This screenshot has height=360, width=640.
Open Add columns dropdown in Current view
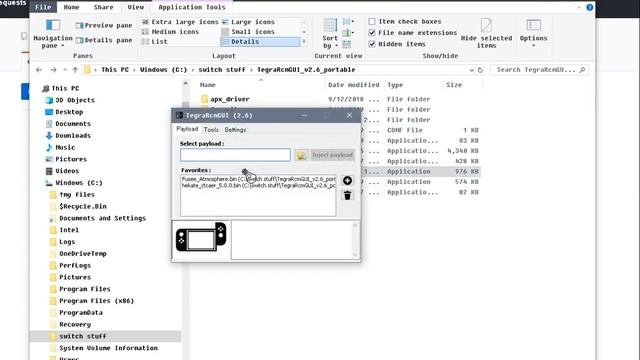click(348, 33)
